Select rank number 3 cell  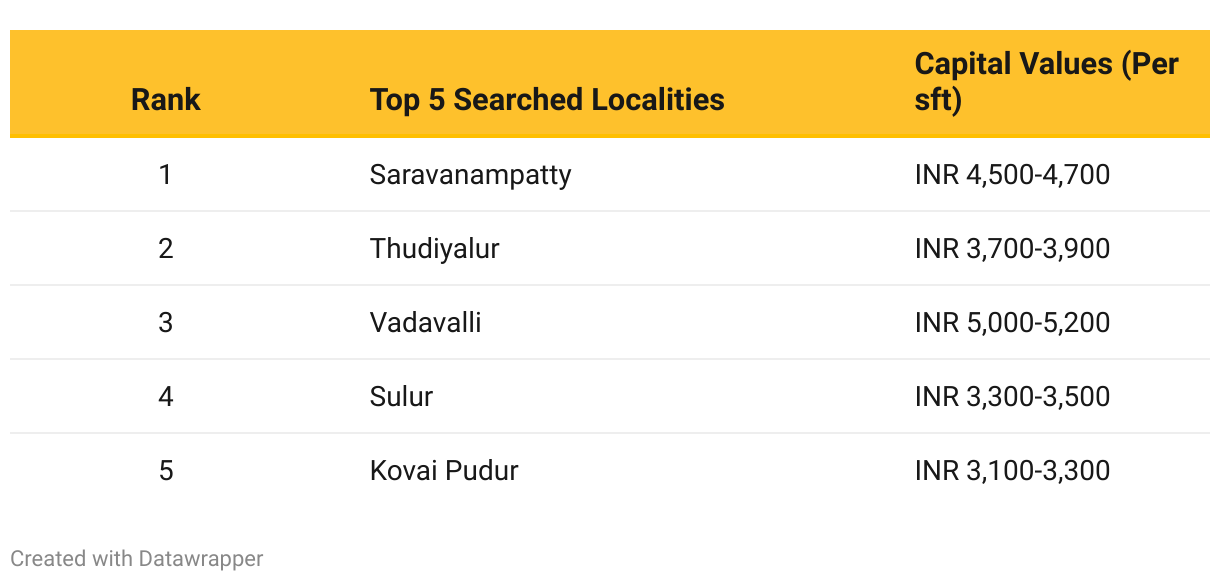[166, 322]
